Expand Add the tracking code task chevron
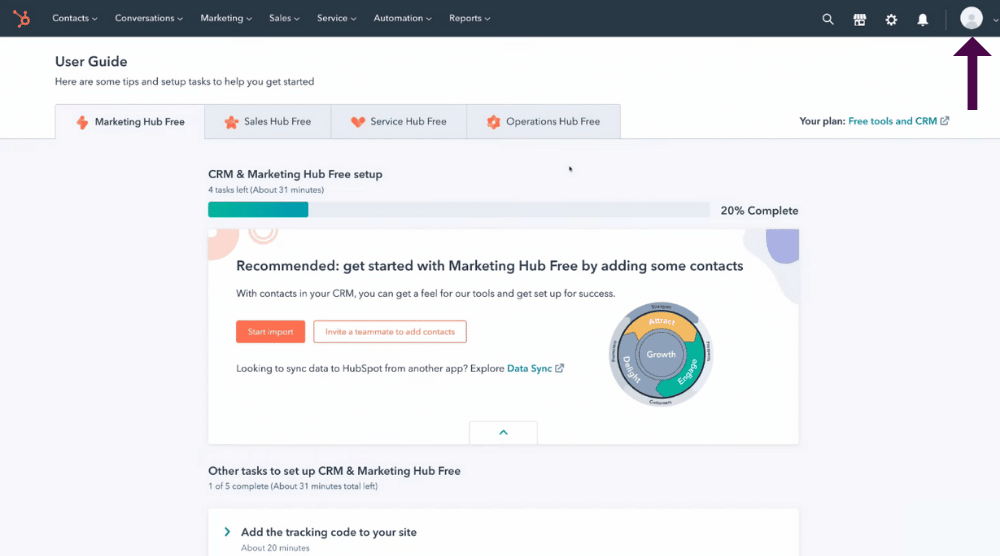Viewport: 1000px width, 556px height. [x=227, y=532]
